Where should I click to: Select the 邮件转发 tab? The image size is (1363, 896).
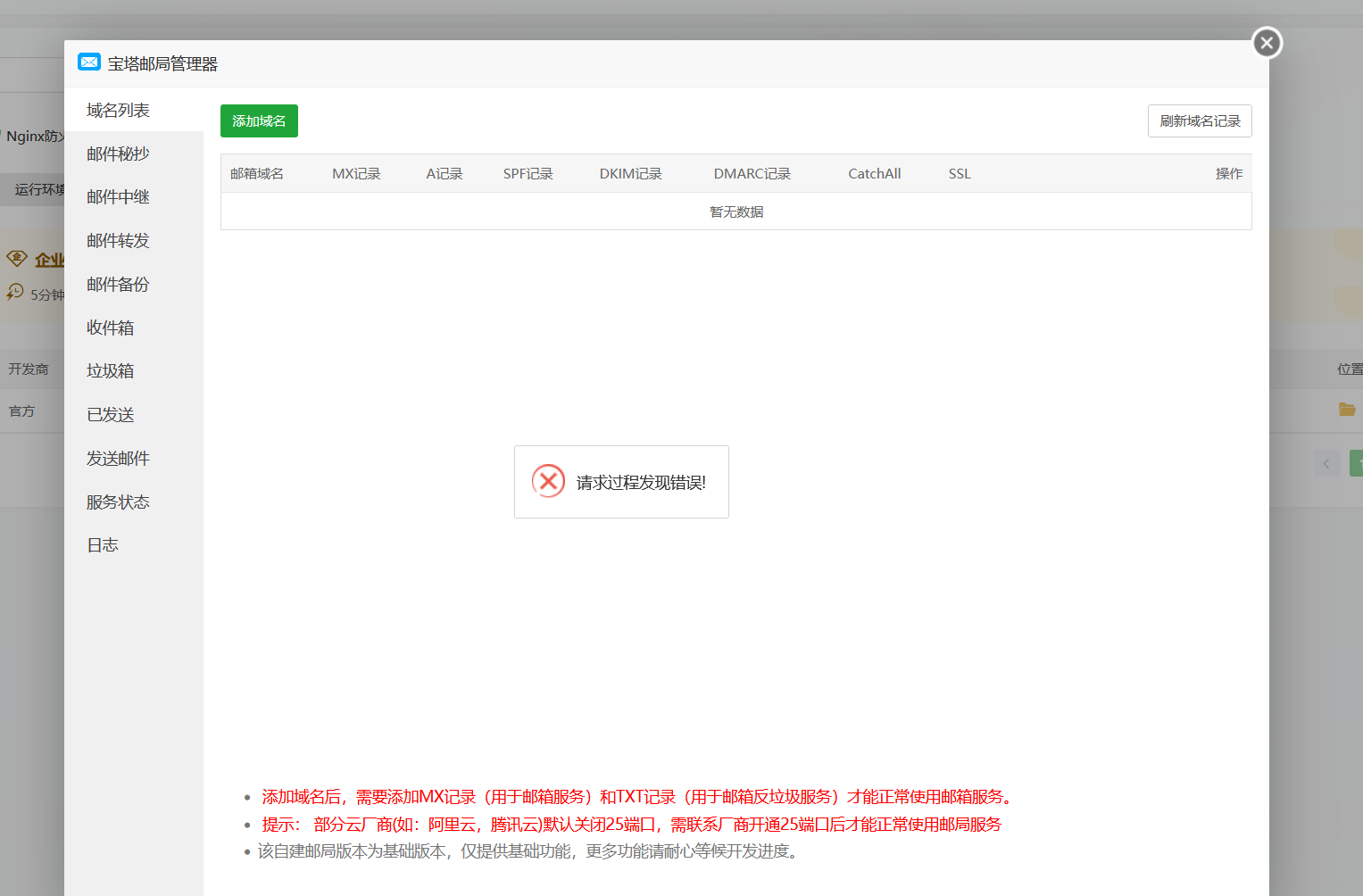click(x=134, y=240)
